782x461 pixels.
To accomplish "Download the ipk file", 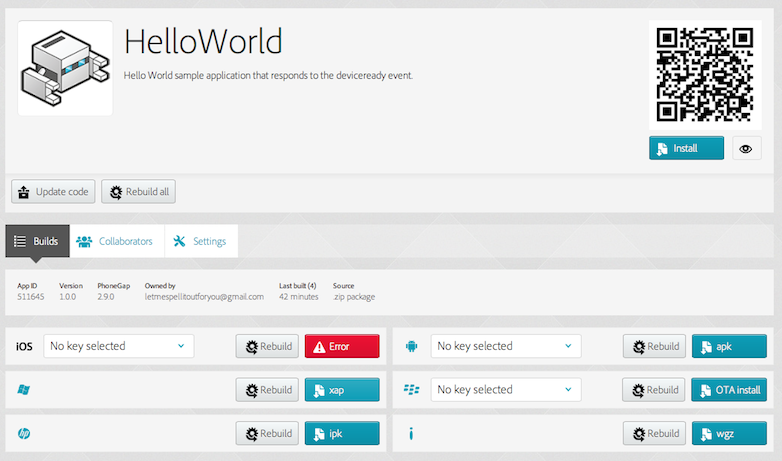I will tap(342, 433).
